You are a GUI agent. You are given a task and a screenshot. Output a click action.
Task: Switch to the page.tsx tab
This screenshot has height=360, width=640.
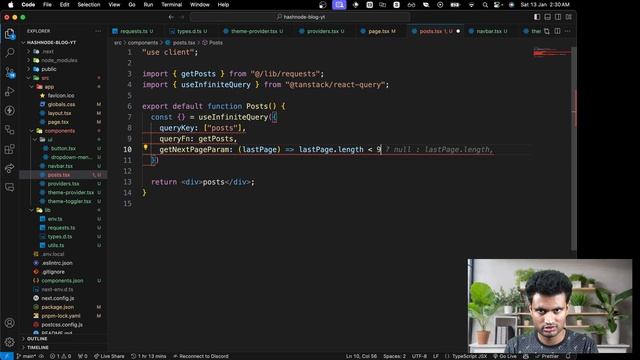(378, 31)
